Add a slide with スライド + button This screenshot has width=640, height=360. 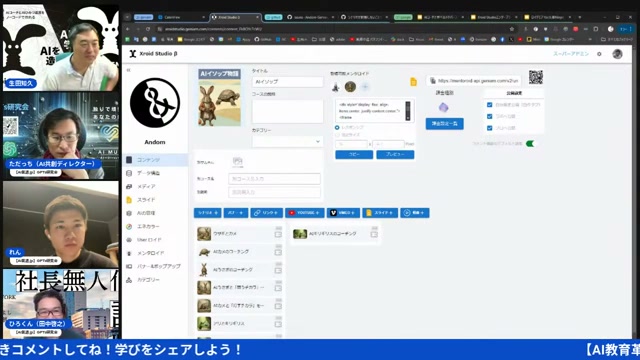point(380,213)
